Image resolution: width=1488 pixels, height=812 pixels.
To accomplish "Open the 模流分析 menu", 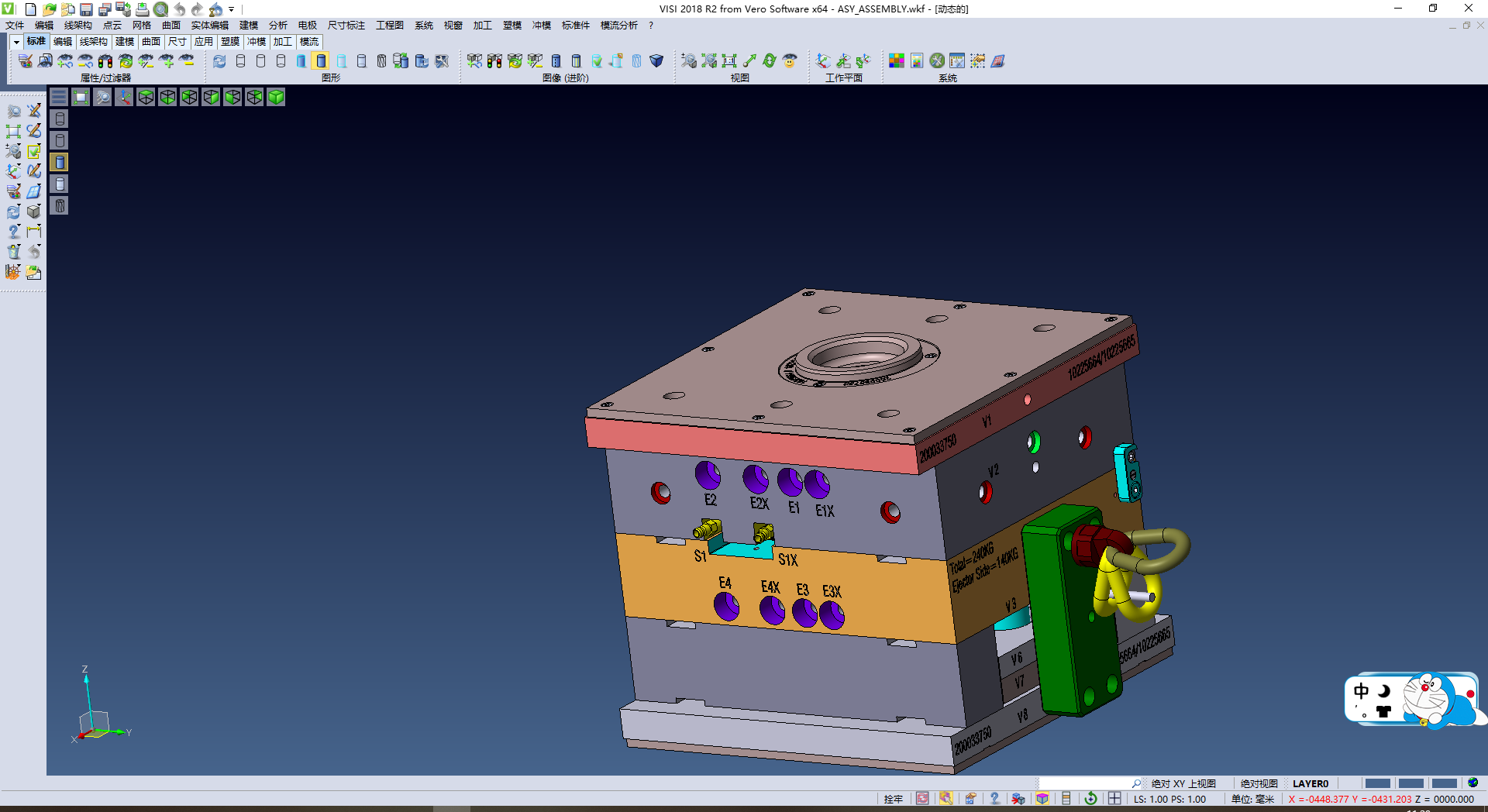I will 618,26.
